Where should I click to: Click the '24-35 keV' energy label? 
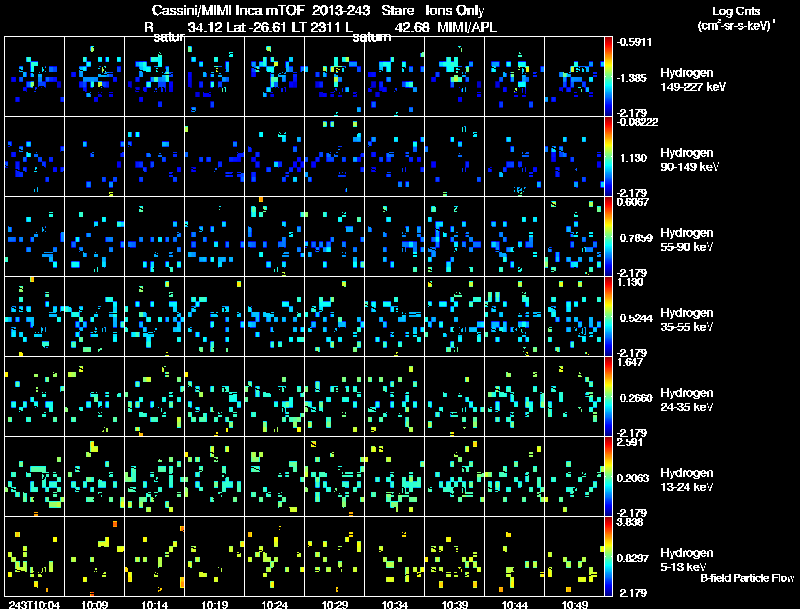pyautogui.click(x=686, y=407)
